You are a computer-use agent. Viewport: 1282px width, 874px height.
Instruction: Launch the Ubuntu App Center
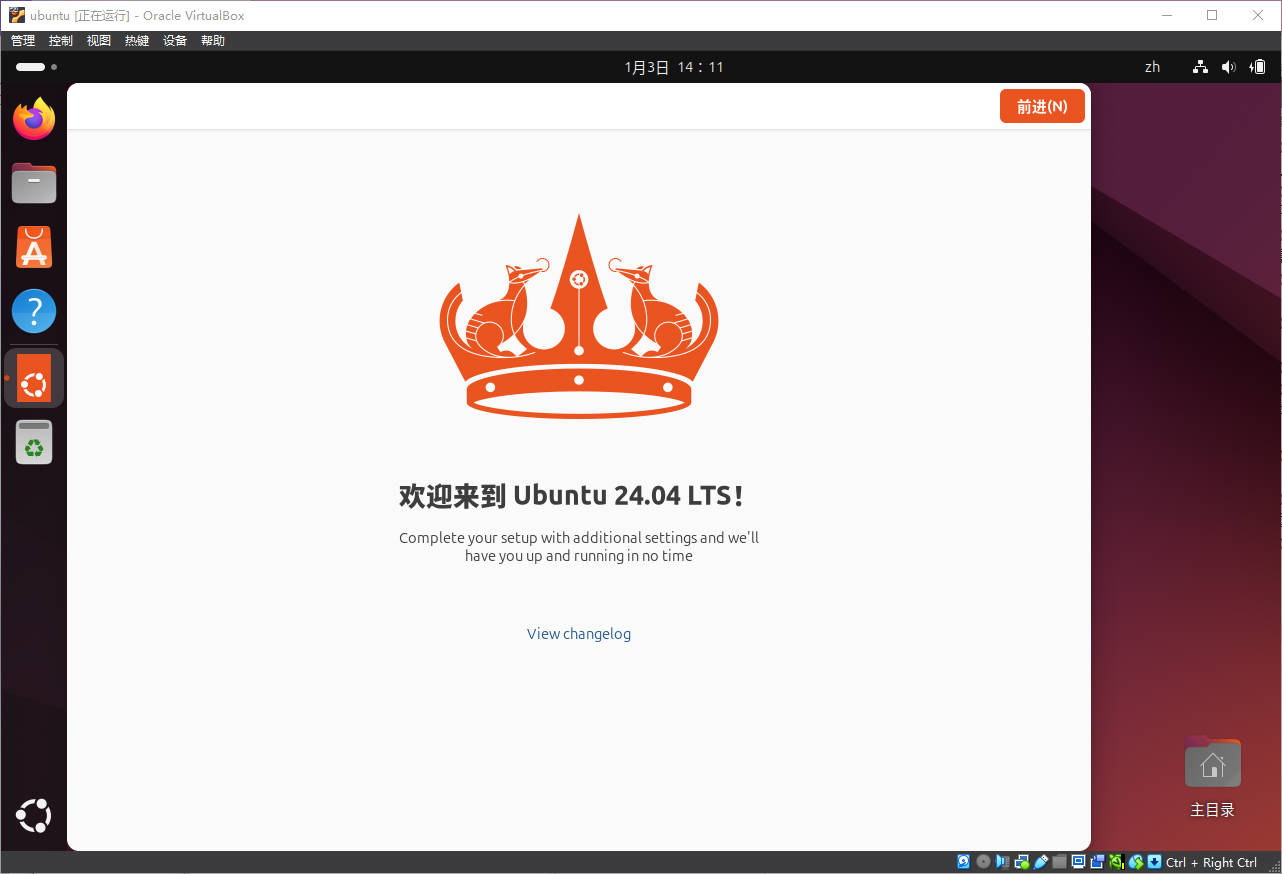[34, 248]
